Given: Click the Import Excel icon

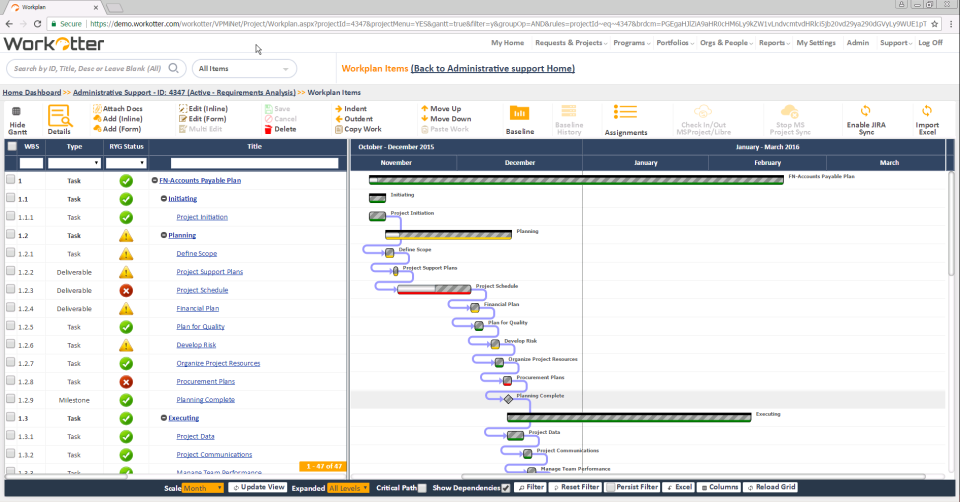Looking at the screenshot, I should pos(927,111).
